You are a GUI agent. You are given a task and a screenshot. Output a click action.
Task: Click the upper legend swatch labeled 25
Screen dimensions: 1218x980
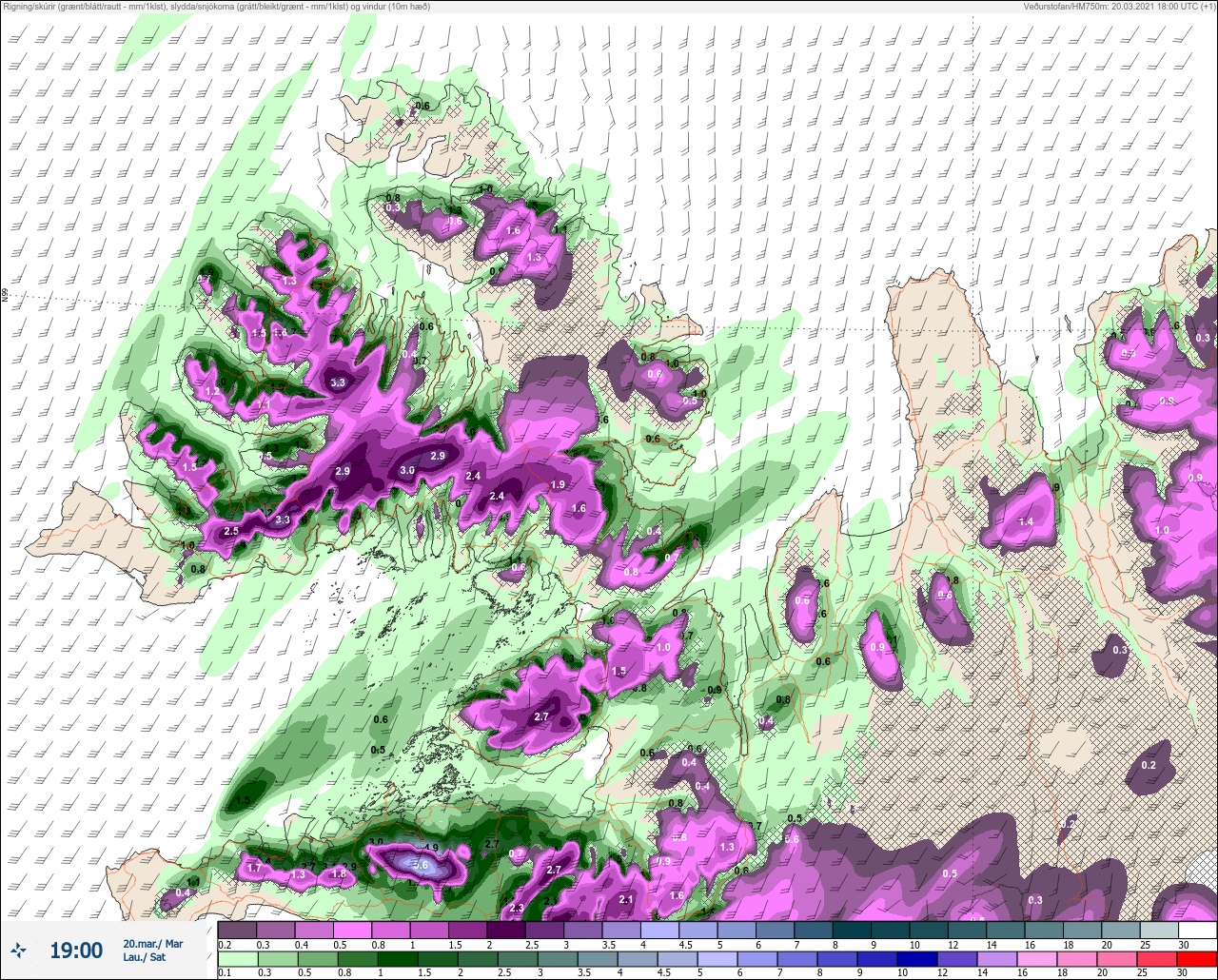tap(1159, 930)
